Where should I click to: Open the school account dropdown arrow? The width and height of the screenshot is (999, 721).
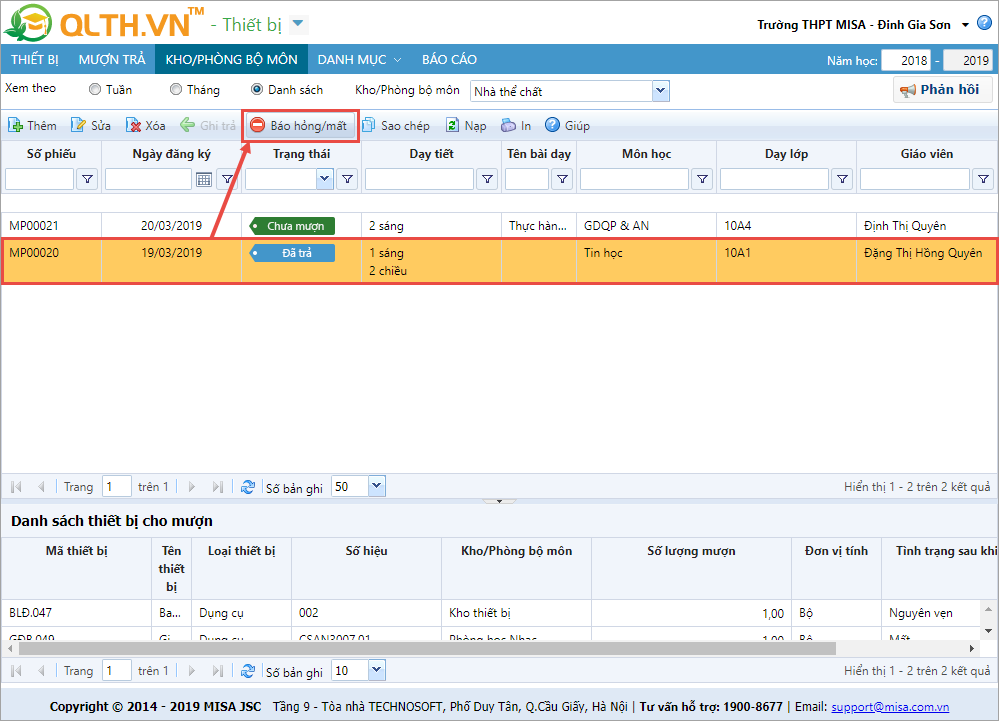coord(965,25)
